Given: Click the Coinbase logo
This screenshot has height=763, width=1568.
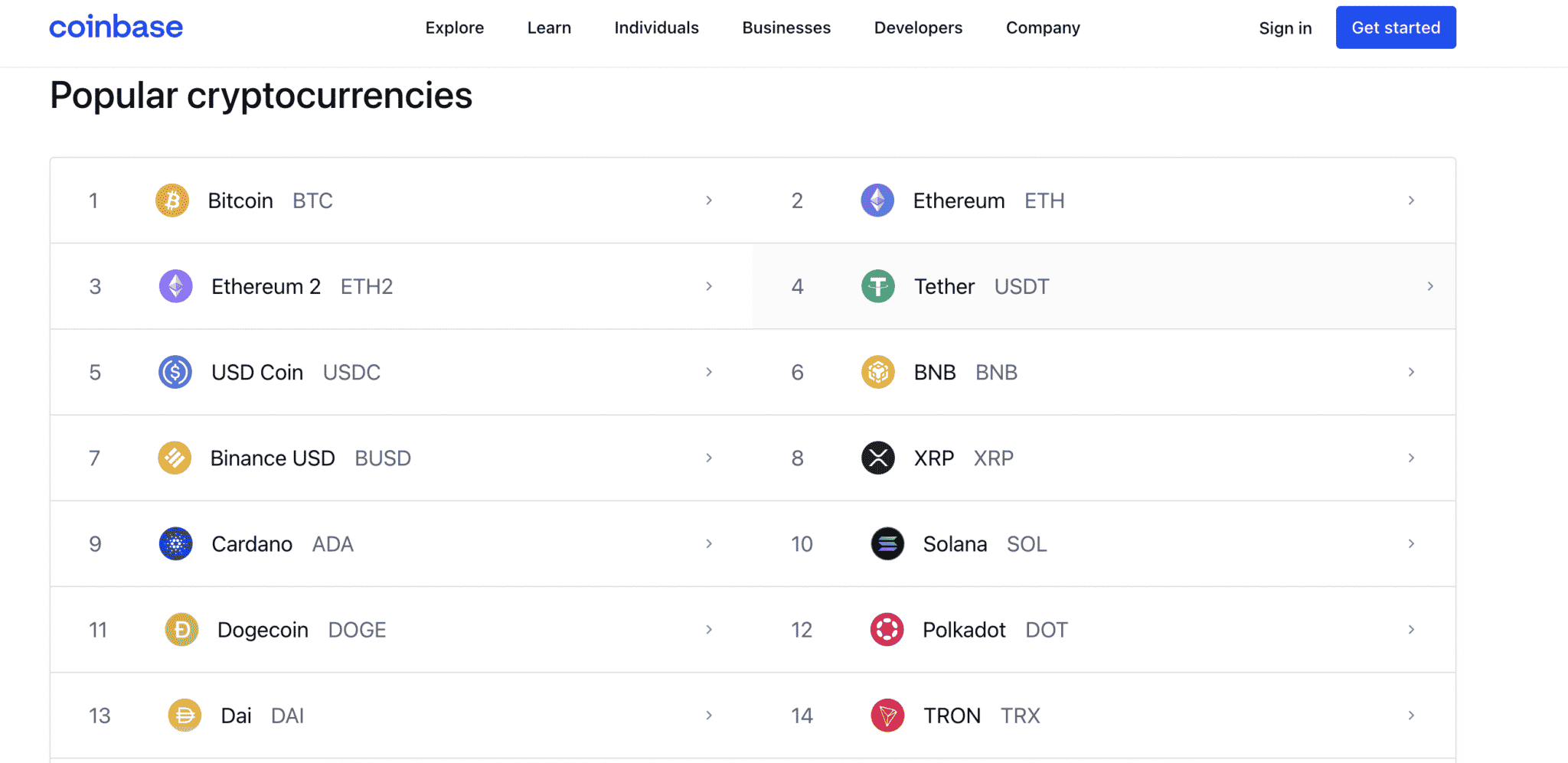Looking at the screenshot, I should pos(116,27).
